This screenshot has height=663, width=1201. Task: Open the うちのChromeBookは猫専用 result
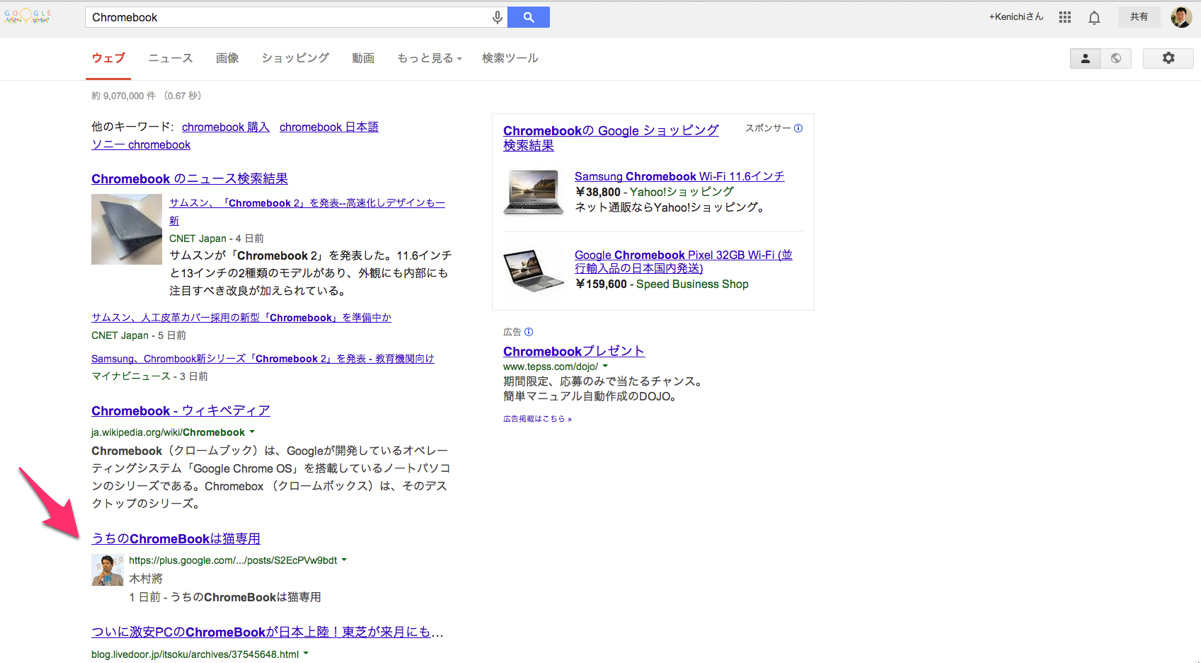coord(176,539)
